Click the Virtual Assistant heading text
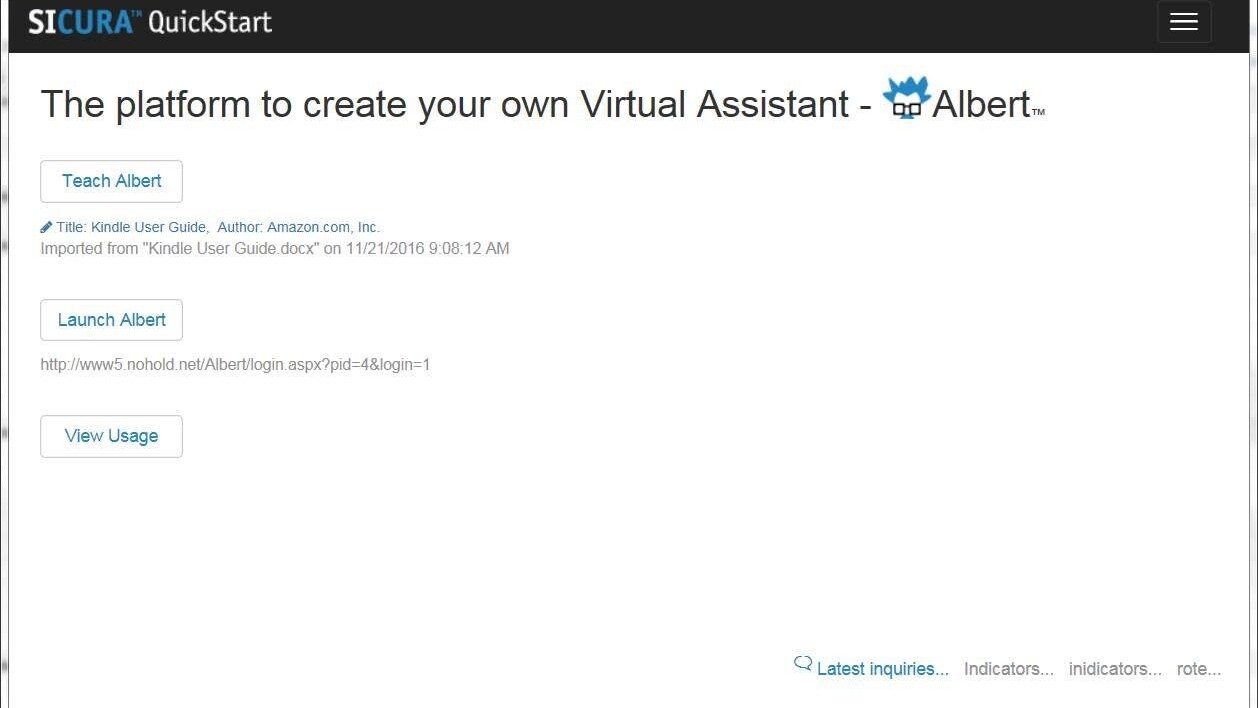Viewport: 1258px width, 708px height. click(714, 104)
